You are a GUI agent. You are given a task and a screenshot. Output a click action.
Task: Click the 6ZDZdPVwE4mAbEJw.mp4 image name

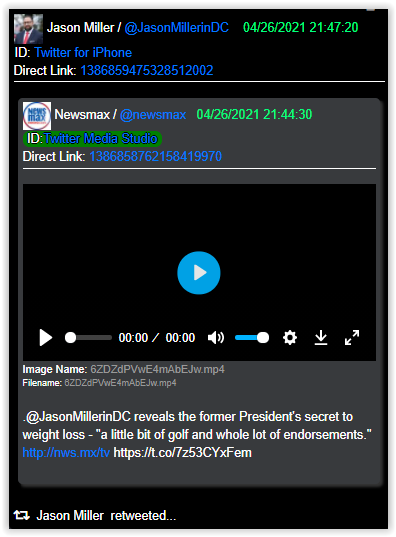pos(158,369)
